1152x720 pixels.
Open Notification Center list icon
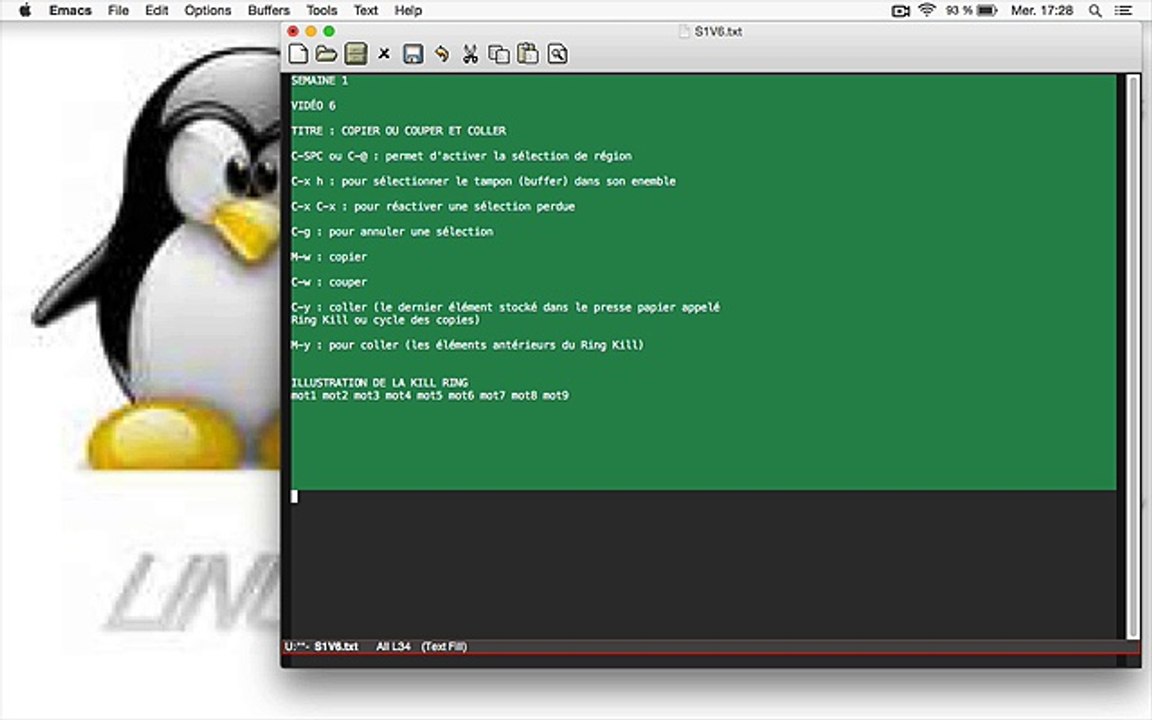click(1123, 10)
